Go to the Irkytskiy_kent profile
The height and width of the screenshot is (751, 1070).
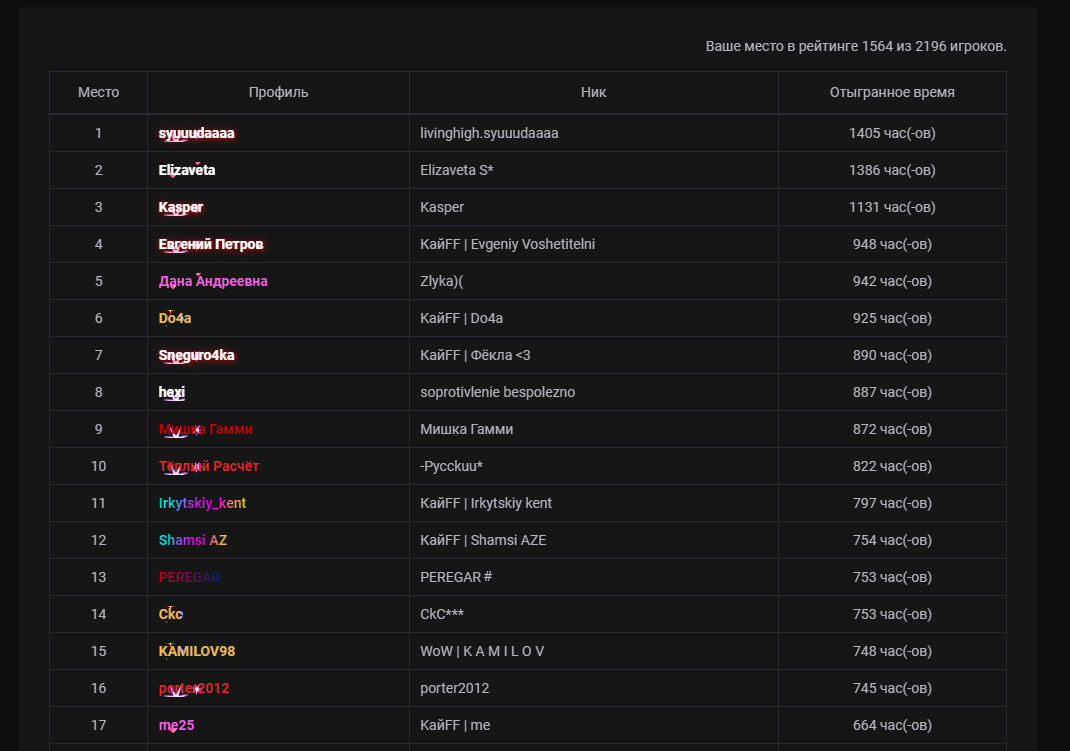(x=202, y=503)
